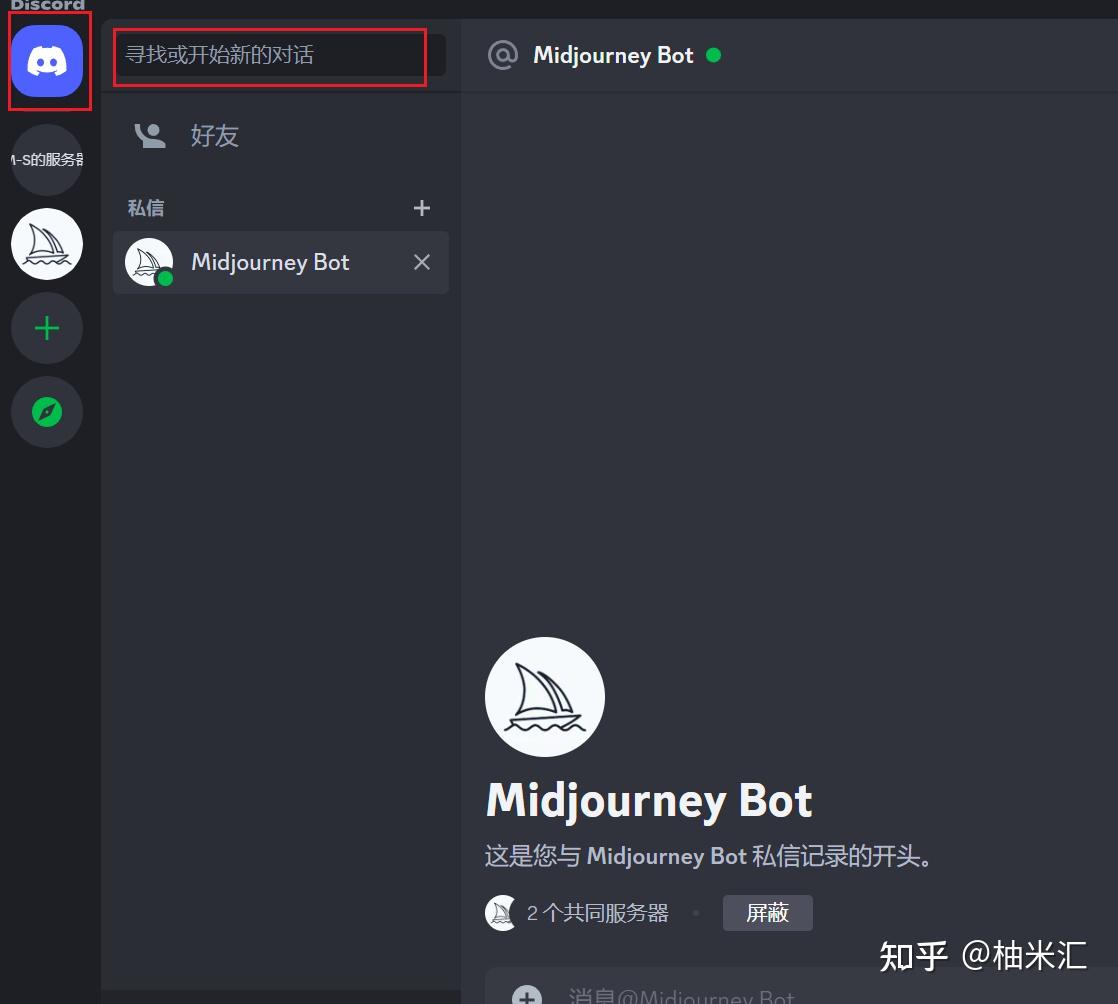Select the Midjourney Bot conversation in the DM list

pyautogui.click(x=270, y=262)
